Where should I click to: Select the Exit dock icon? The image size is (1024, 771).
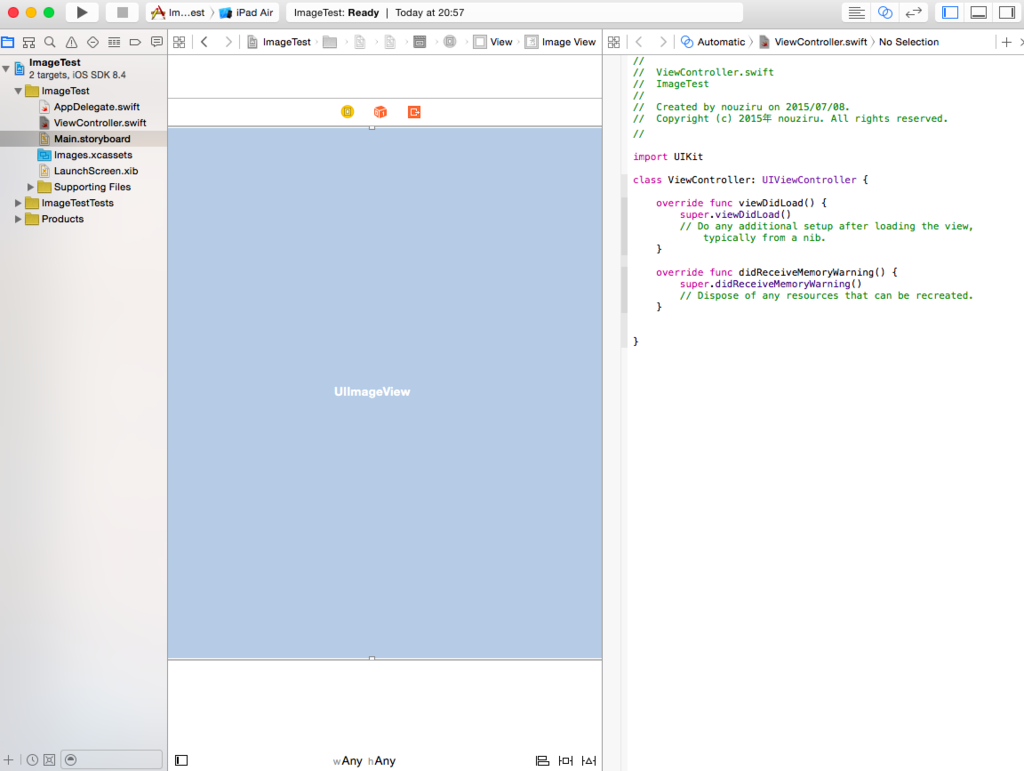coord(414,112)
